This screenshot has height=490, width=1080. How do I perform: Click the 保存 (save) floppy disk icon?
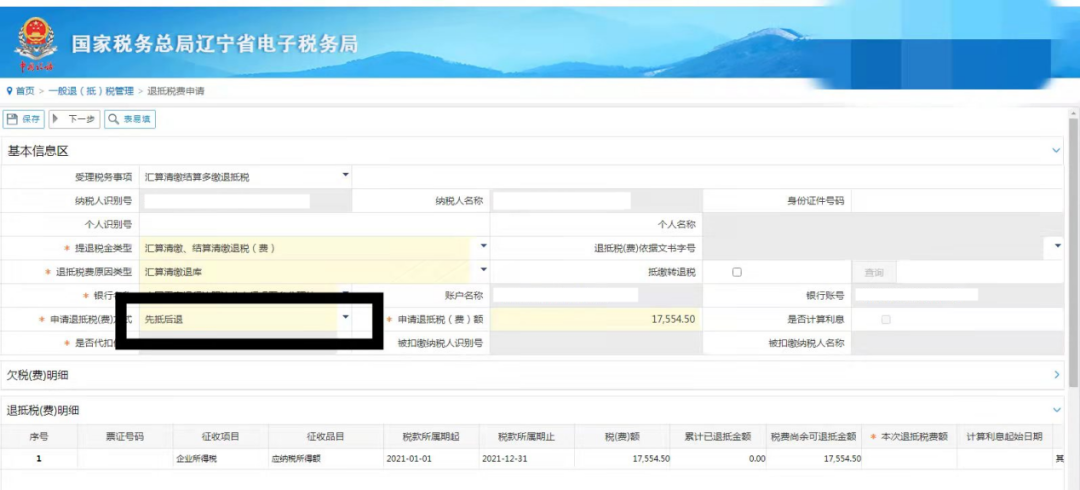tap(13, 119)
